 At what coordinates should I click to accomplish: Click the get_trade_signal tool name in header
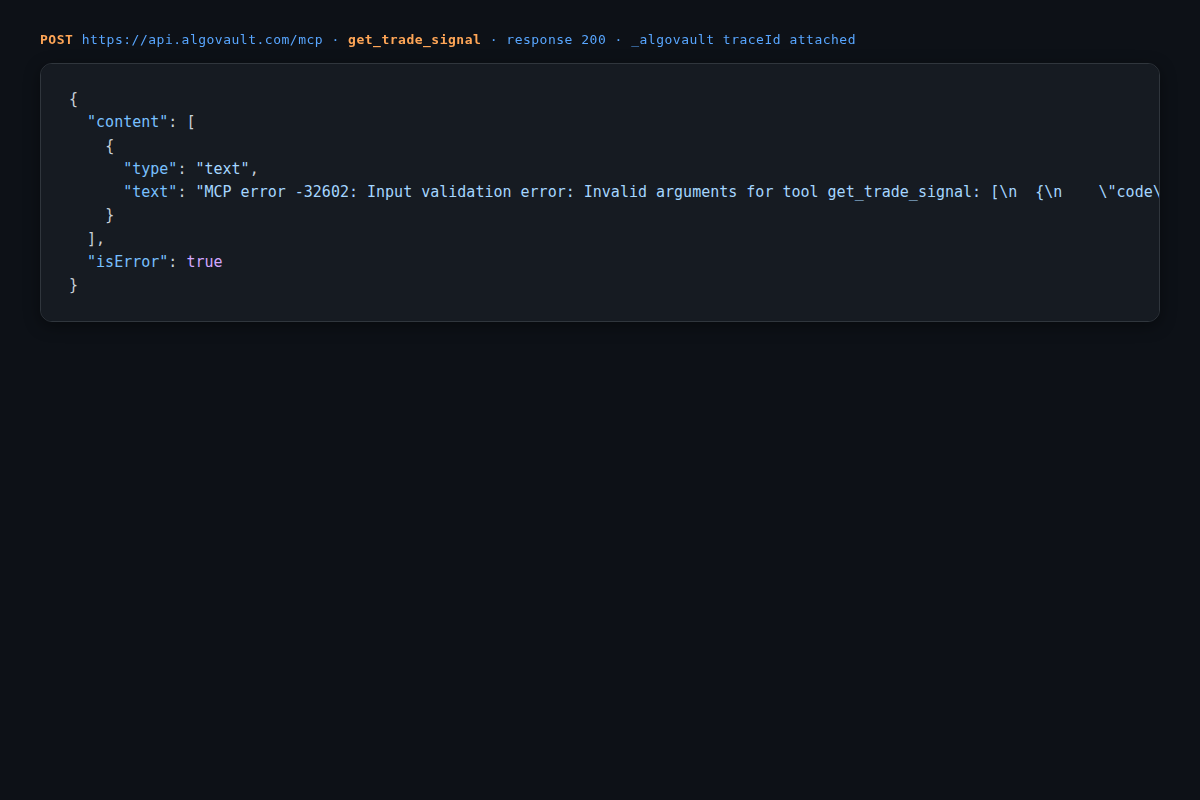(414, 40)
